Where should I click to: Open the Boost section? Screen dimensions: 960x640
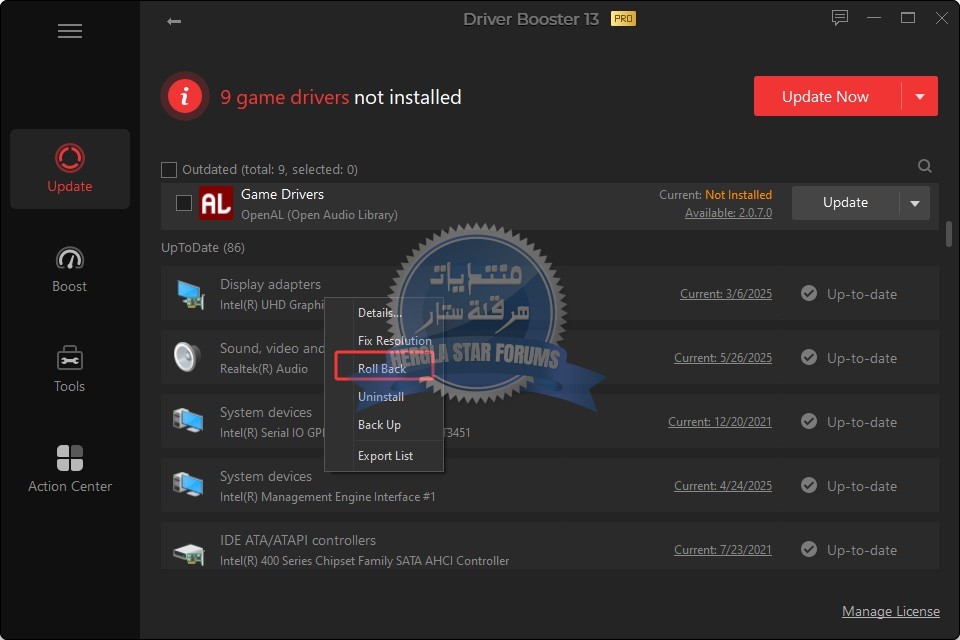coord(70,268)
